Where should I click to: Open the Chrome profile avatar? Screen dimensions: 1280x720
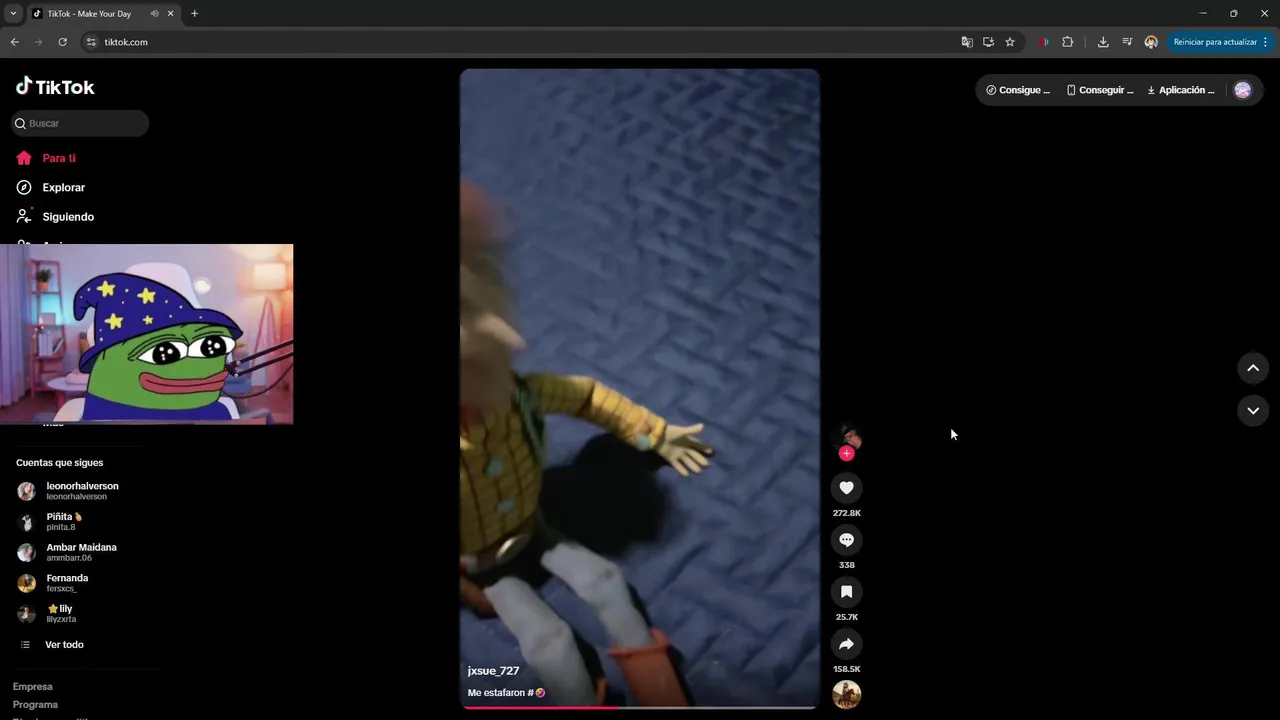click(1151, 42)
